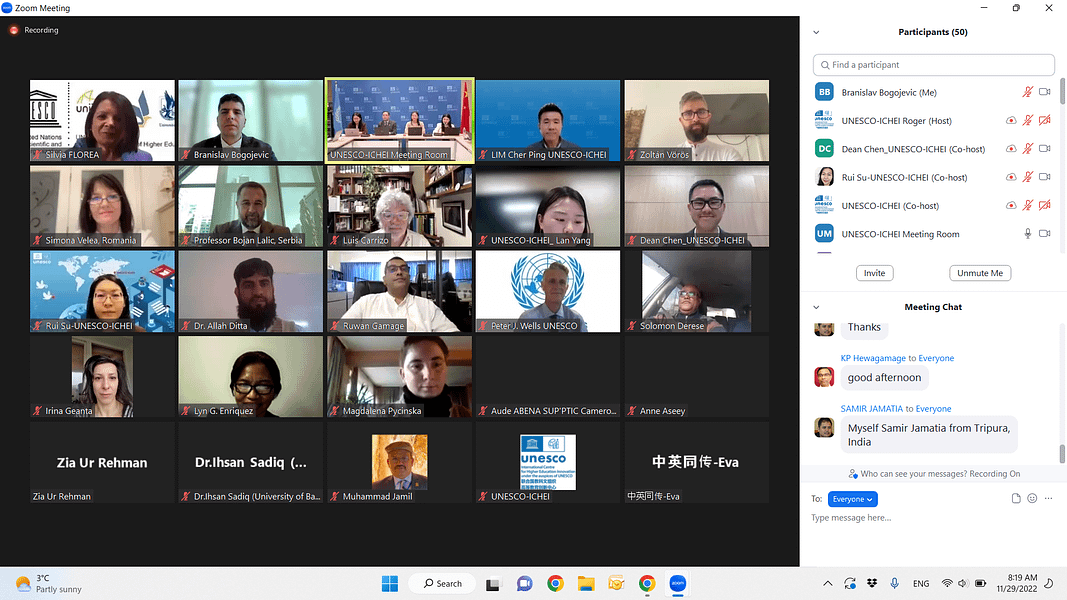
Task: Click the cloud recording icon beside Rui Su
Action: tap(1011, 177)
